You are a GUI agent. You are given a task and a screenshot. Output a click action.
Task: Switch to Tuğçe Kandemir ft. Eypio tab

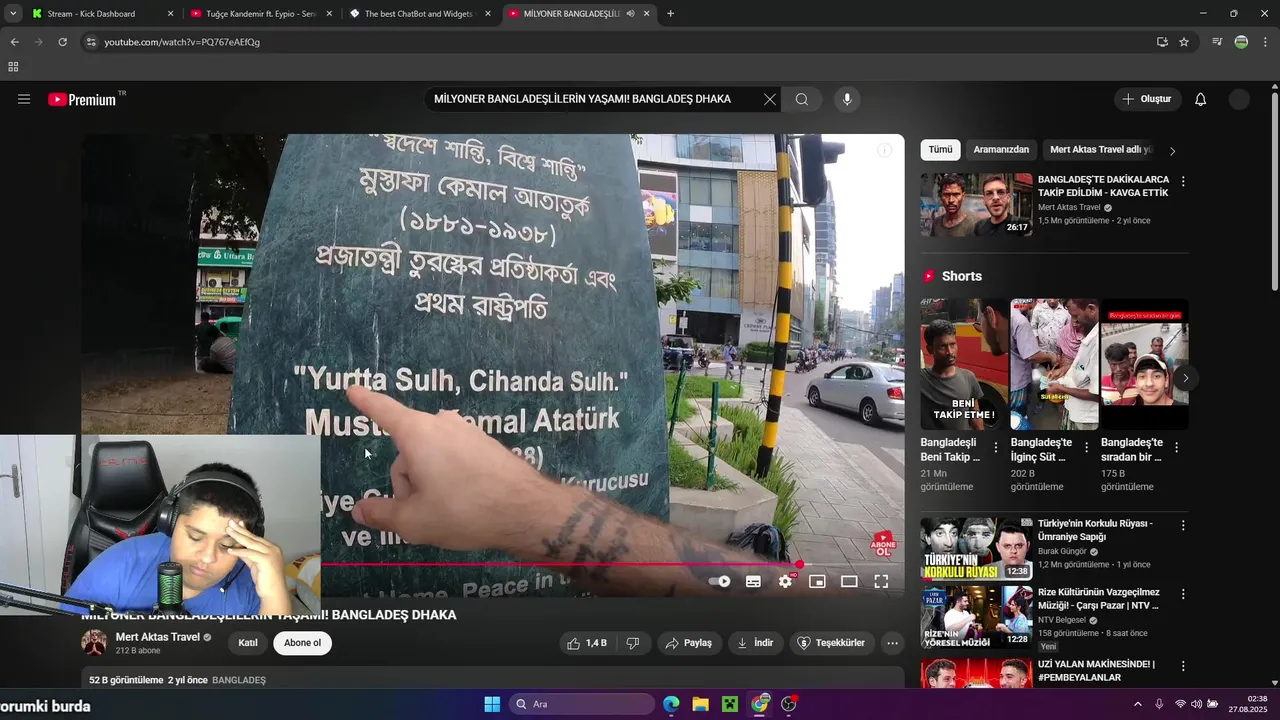[x=260, y=13]
